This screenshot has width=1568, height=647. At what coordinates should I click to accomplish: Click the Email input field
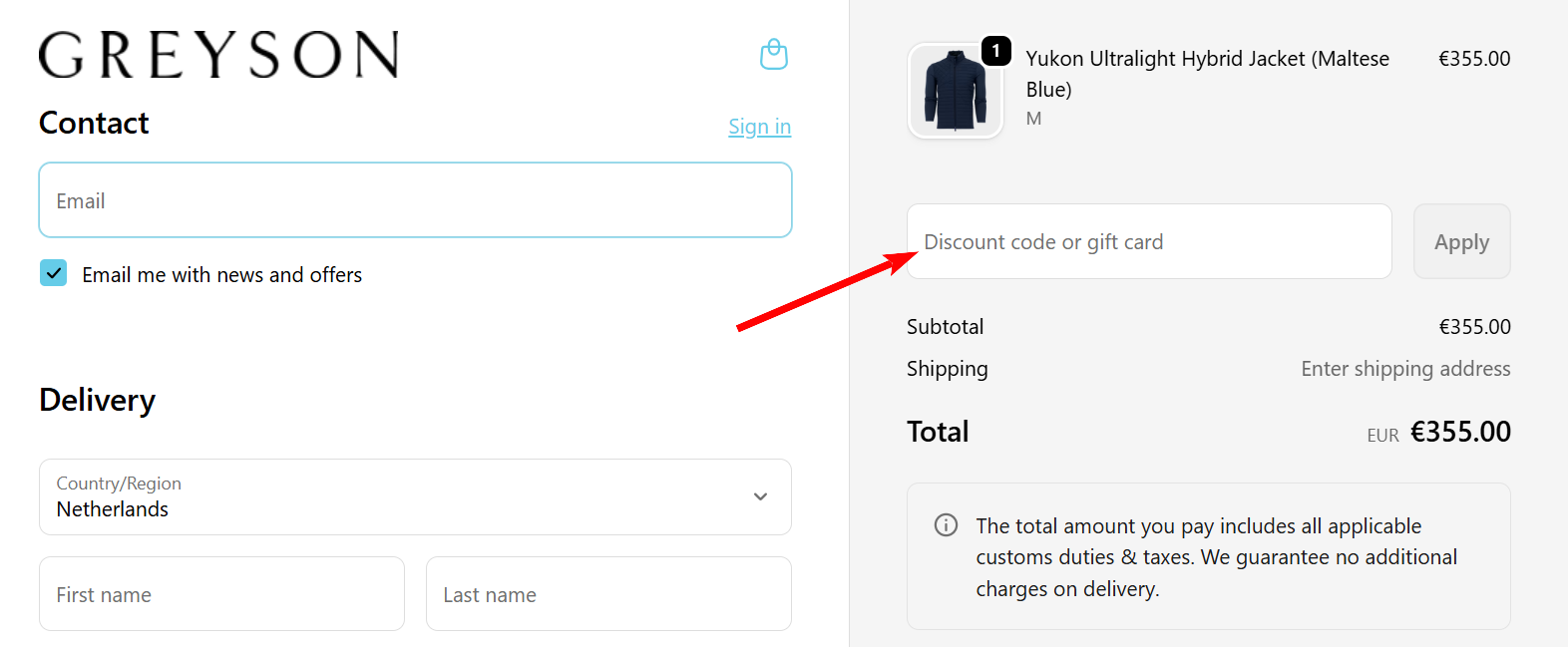[x=415, y=200]
